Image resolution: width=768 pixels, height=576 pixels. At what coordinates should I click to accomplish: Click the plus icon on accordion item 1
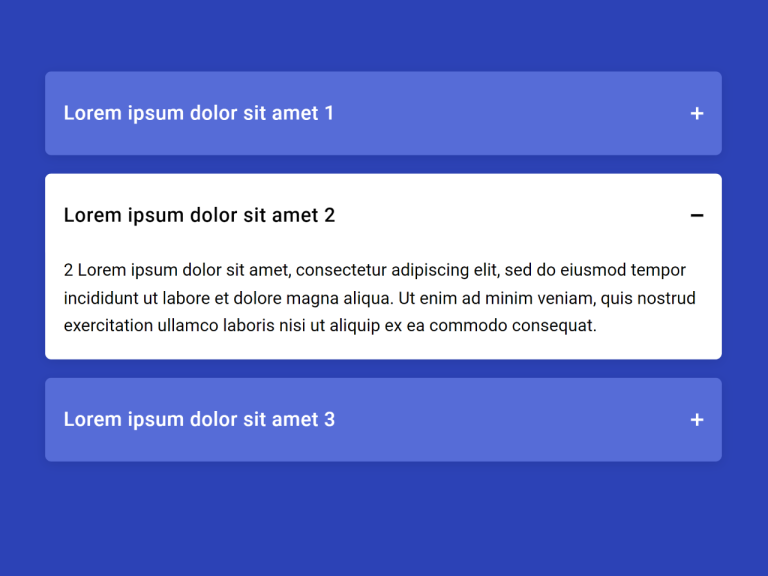[x=697, y=114]
